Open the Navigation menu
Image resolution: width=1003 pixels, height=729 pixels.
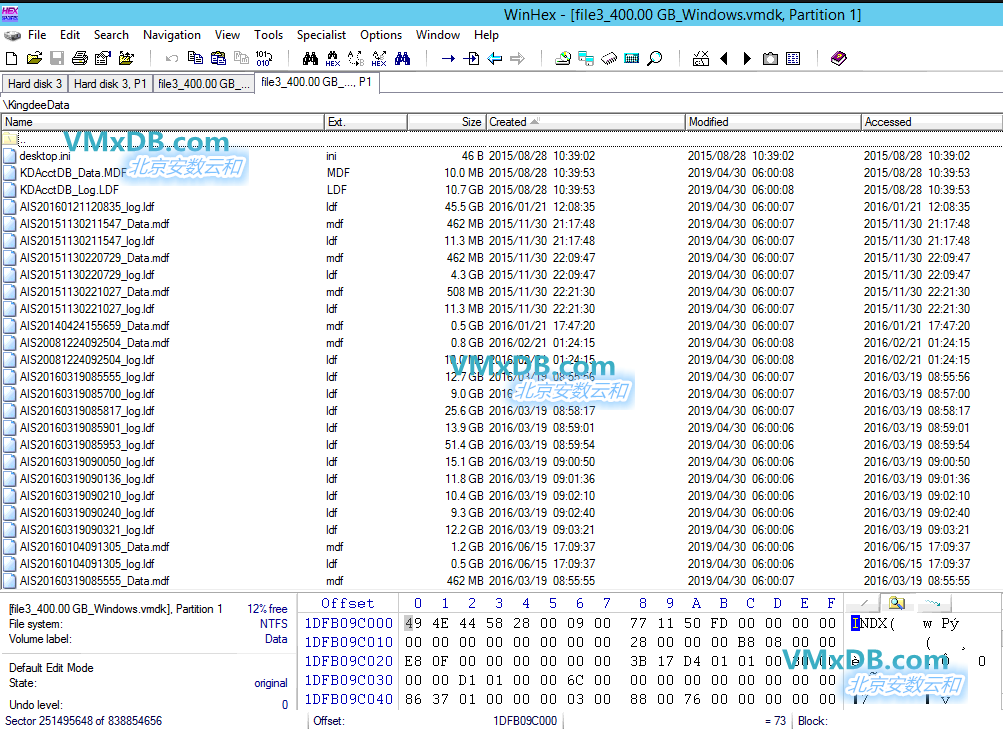point(172,35)
